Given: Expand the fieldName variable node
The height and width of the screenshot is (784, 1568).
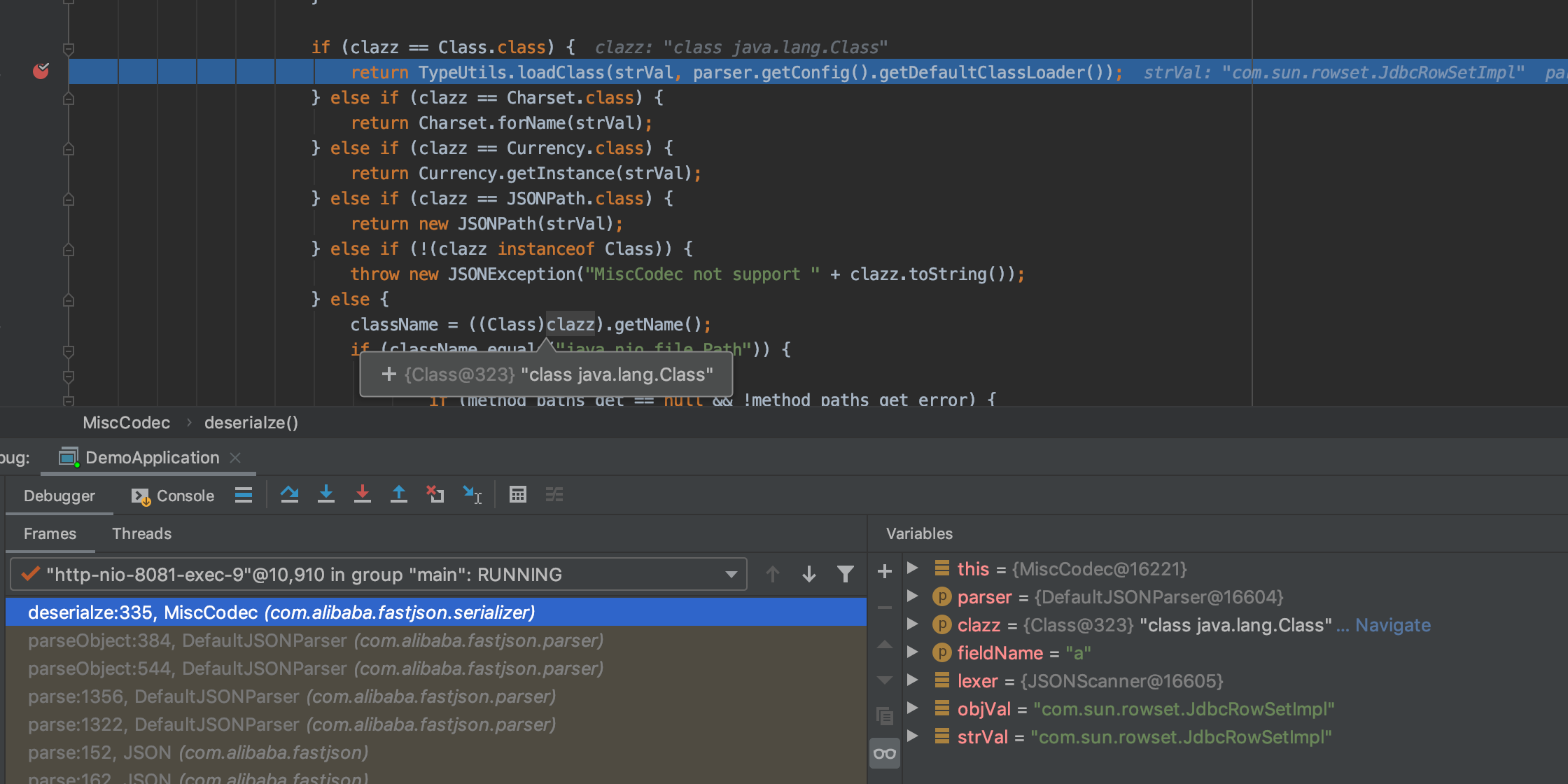Looking at the screenshot, I should tap(913, 652).
